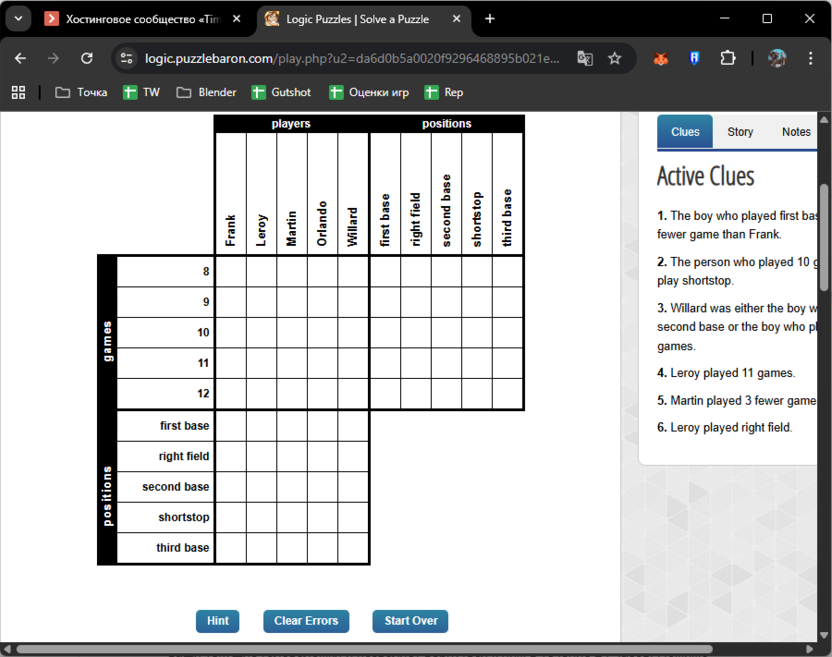
Task: Mark the cell for 9 games and Martin
Action: click(x=292, y=302)
